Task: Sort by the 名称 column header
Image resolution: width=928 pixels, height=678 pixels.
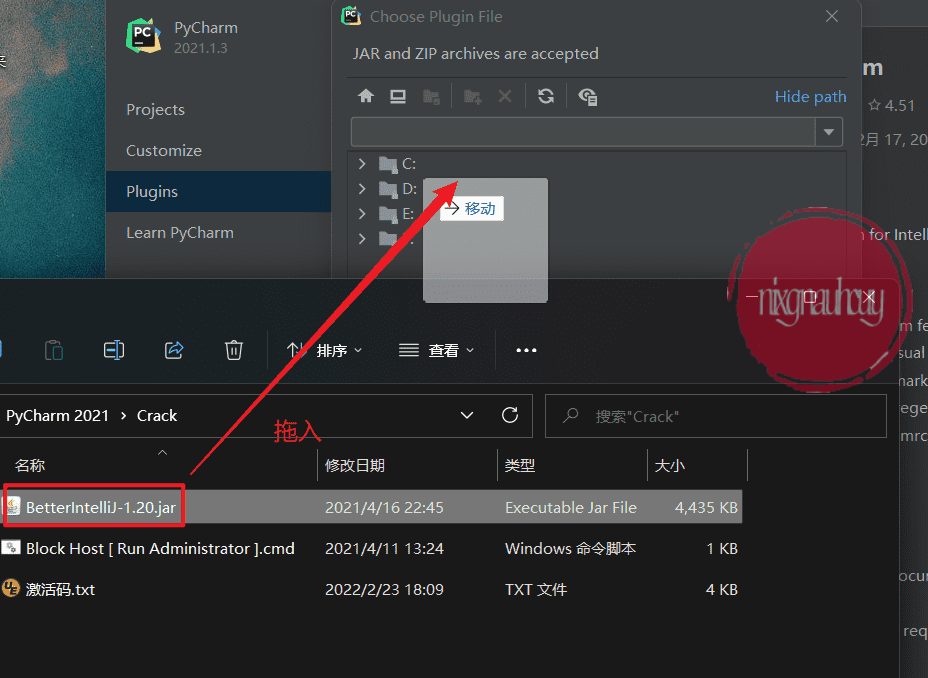Action: 30,466
